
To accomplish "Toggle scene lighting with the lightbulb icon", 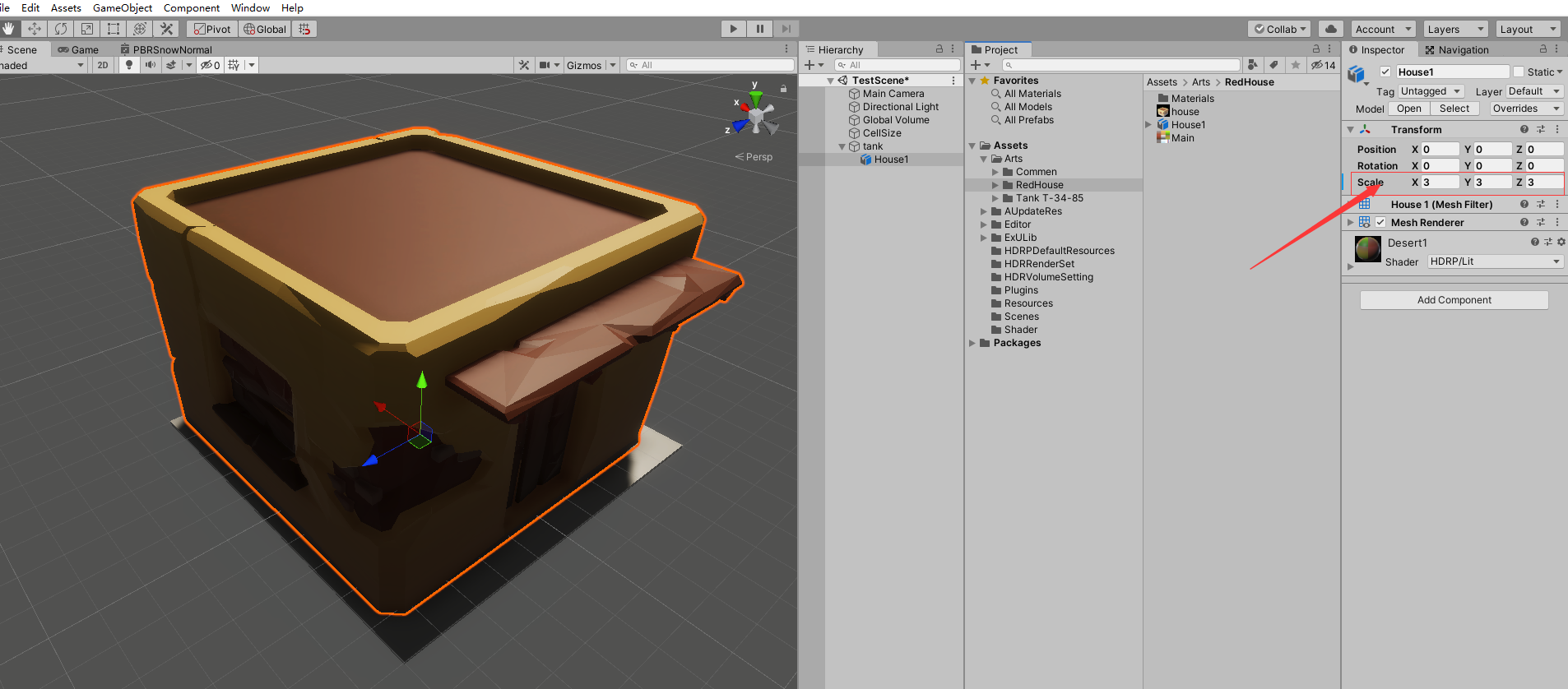I will coord(129,65).
